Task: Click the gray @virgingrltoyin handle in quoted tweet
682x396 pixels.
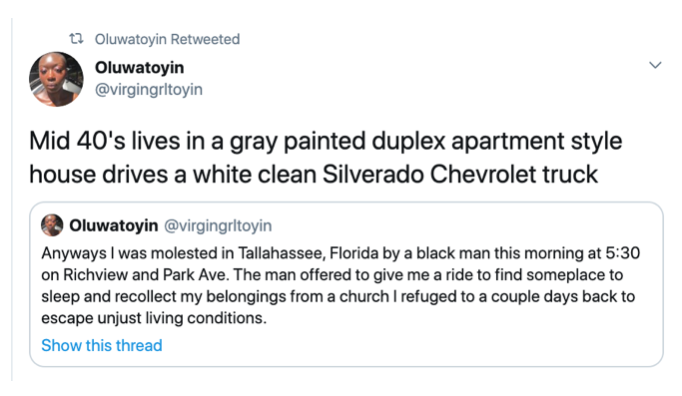Action: pos(218,225)
